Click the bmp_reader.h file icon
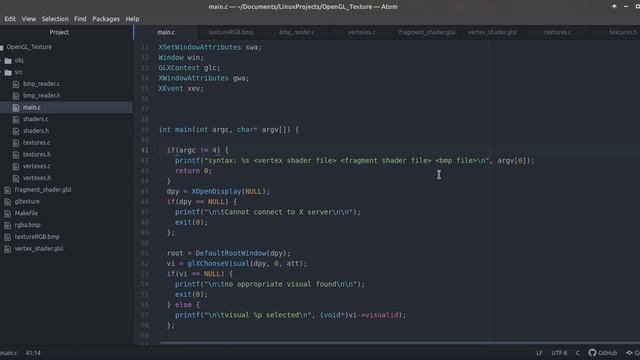 click(16, 96)
